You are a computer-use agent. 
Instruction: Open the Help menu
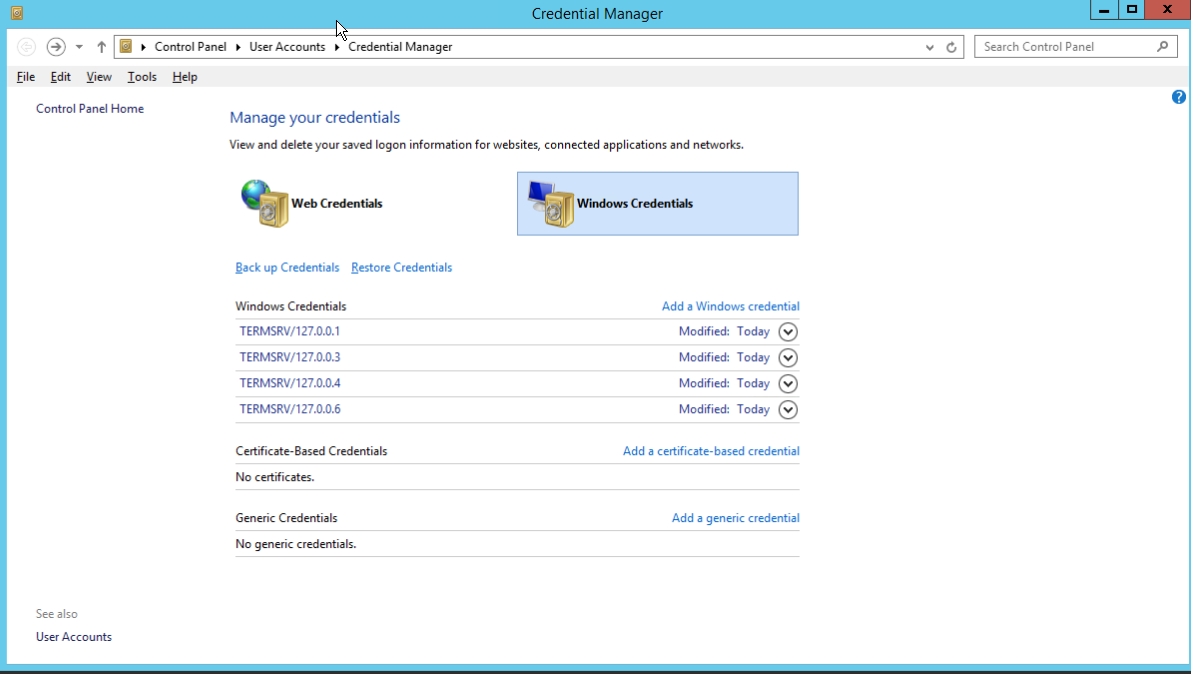click(x=185, y=77)
